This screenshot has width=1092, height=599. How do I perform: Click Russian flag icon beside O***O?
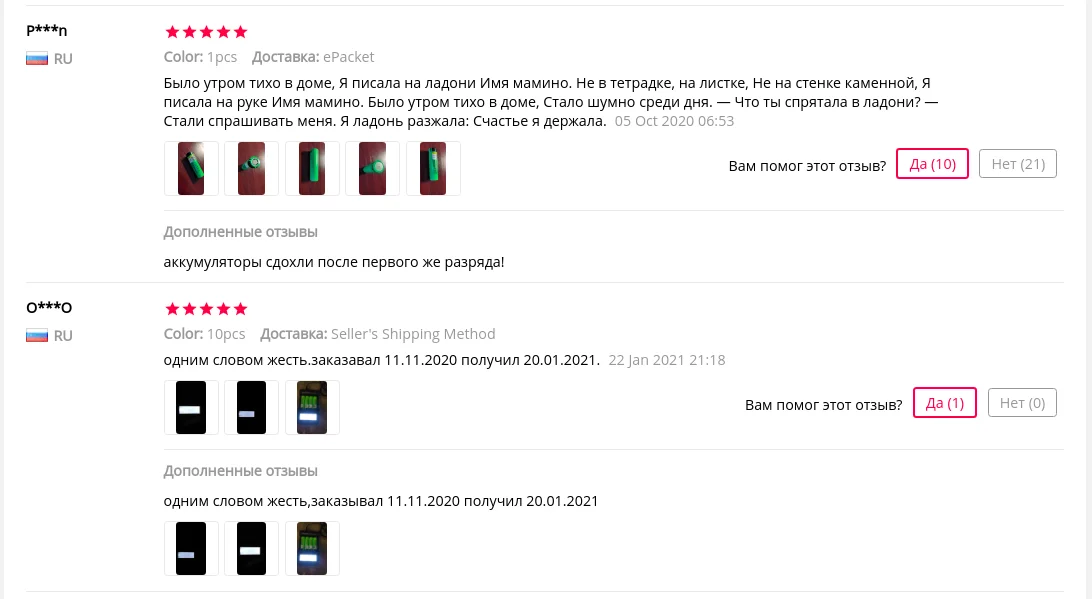pos(37,336)
